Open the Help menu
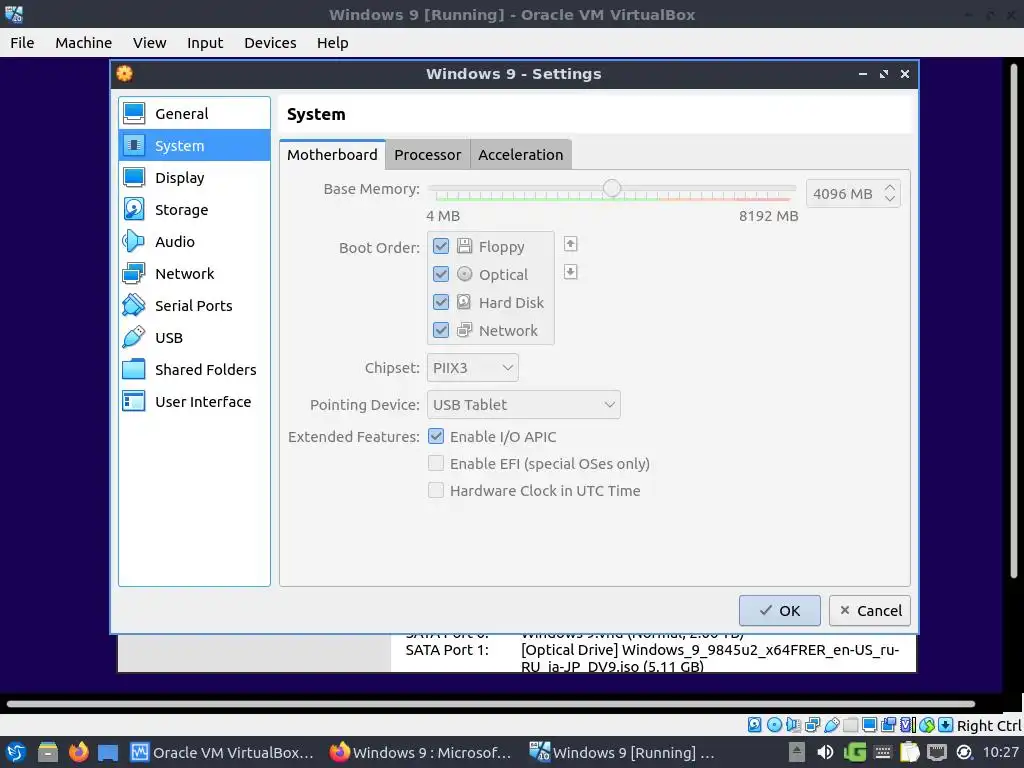This screenshot has width=1024, height=768. point(332,43)
